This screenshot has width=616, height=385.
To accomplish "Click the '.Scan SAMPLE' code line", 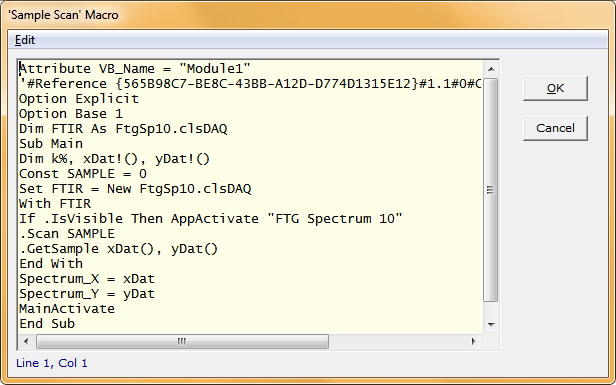I will pyautogui.click(x=67, y=234).
